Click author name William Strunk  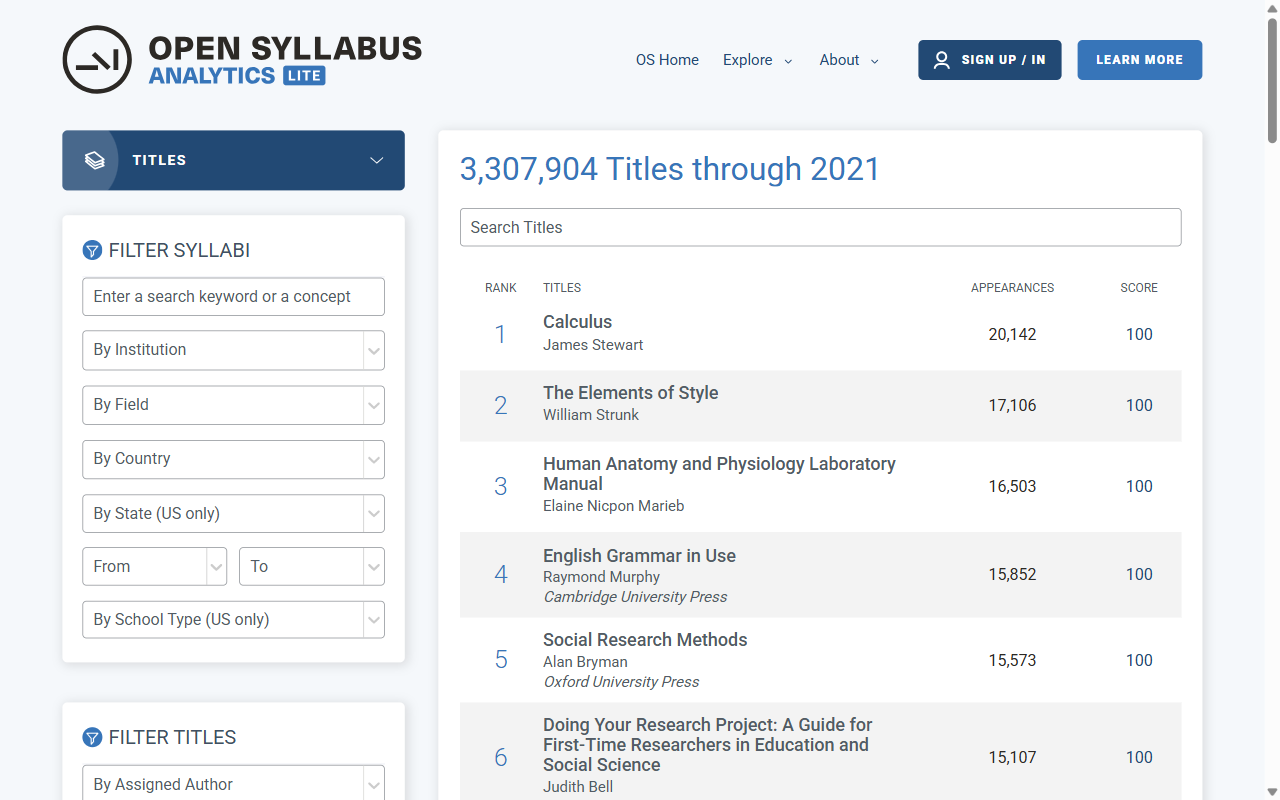tap(591, 415)
